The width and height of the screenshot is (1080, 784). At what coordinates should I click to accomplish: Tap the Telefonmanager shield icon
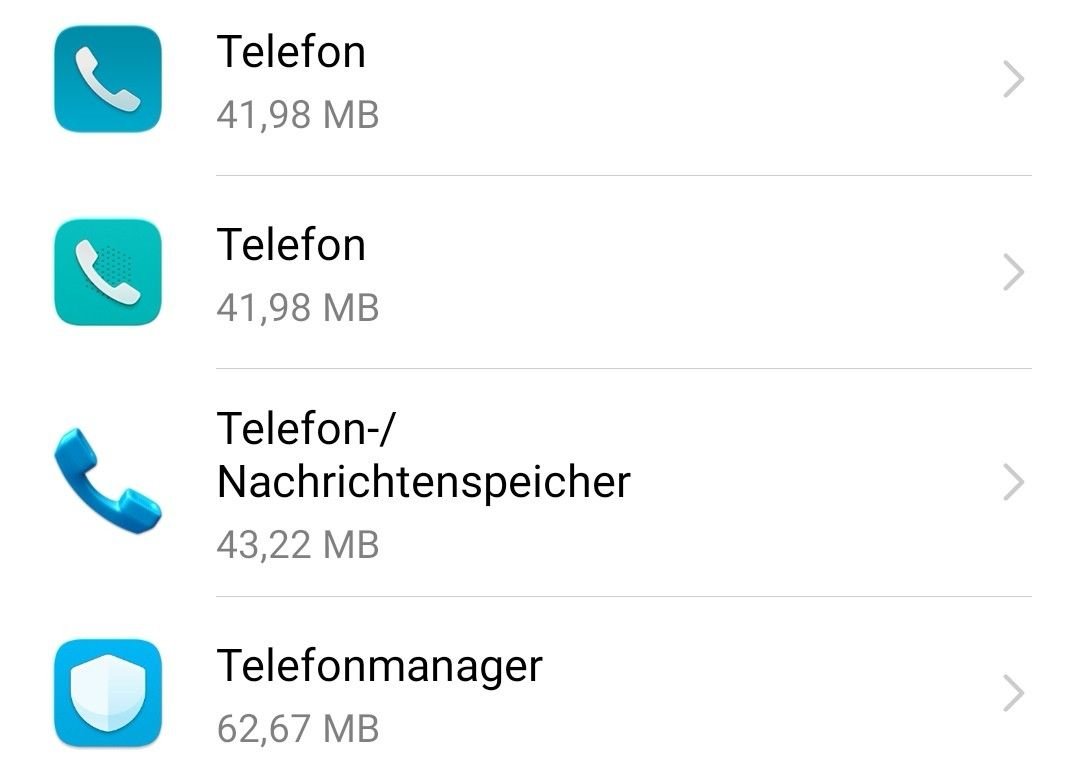tap(108, 692)
